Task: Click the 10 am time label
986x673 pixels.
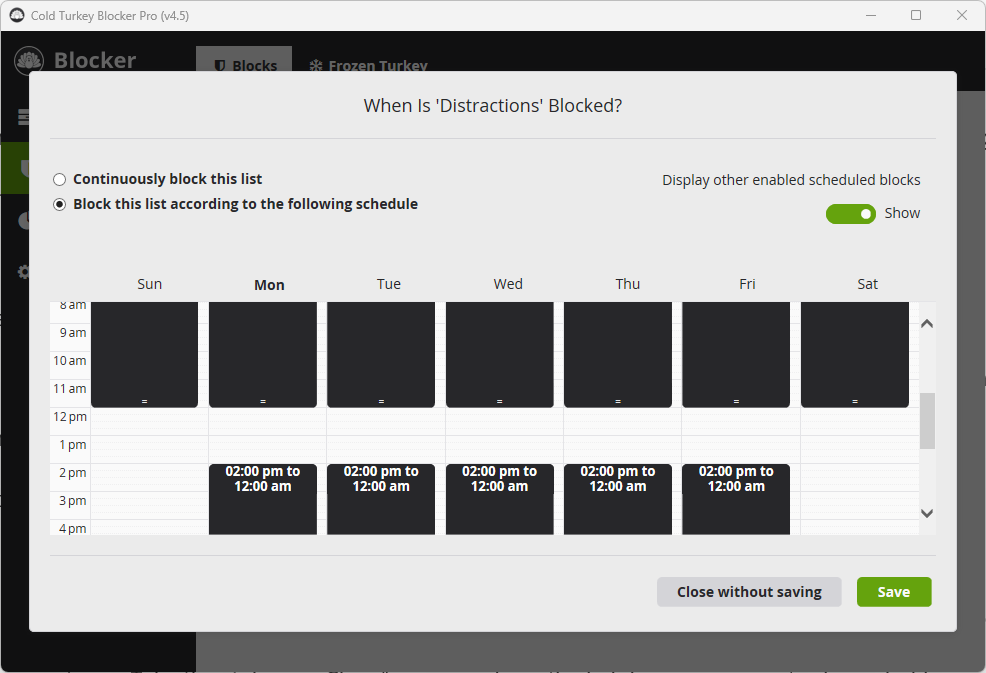Action: [70, 361]
